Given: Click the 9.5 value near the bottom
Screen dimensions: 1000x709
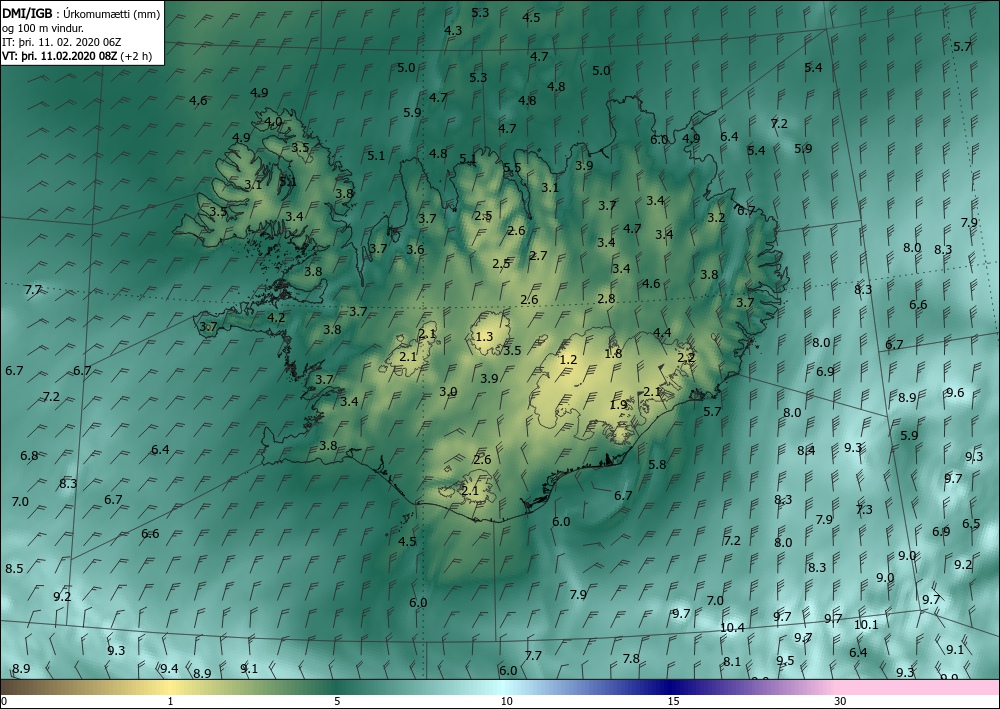Looking at the screenshot, I should click(786, 660).
